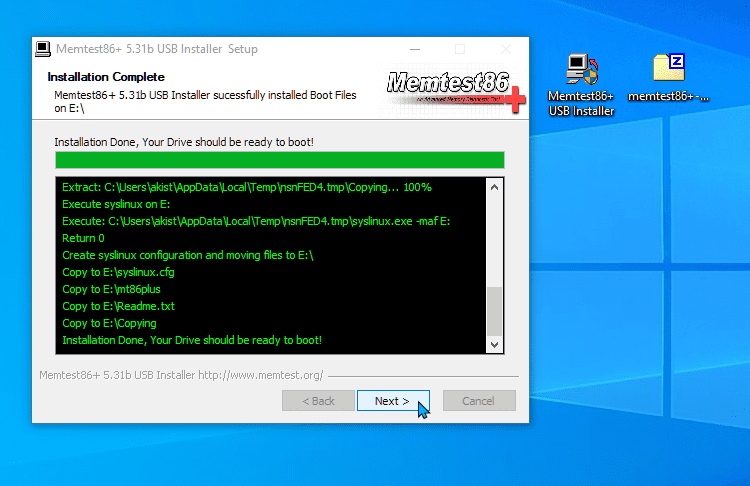The width and height of the screenshot is (750, 486).
Task: Select the memtest86+ zip archive on desktop
Action: [668, 78]
